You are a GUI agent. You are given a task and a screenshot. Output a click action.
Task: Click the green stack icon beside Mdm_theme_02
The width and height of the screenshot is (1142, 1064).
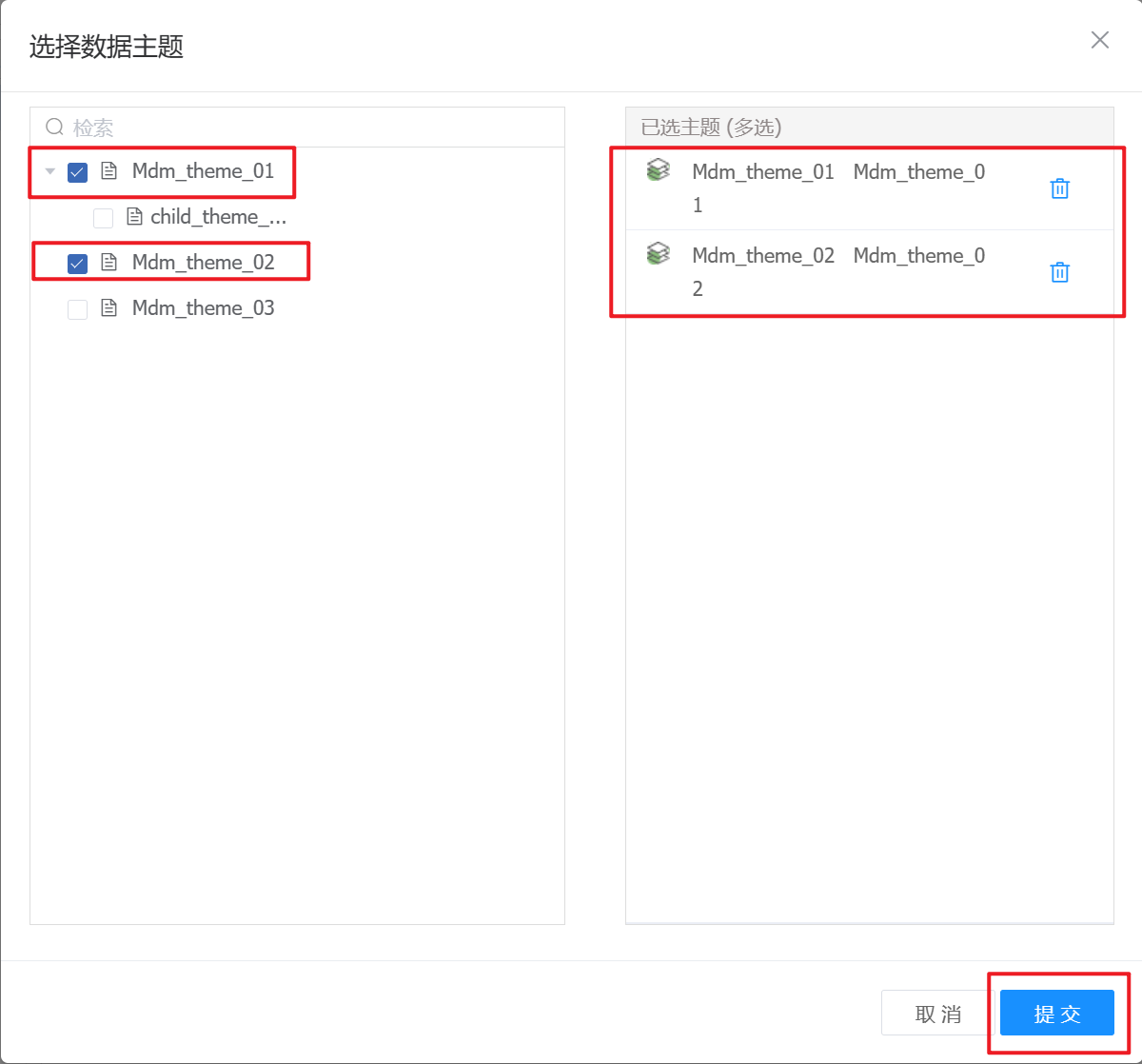point(658,254)
